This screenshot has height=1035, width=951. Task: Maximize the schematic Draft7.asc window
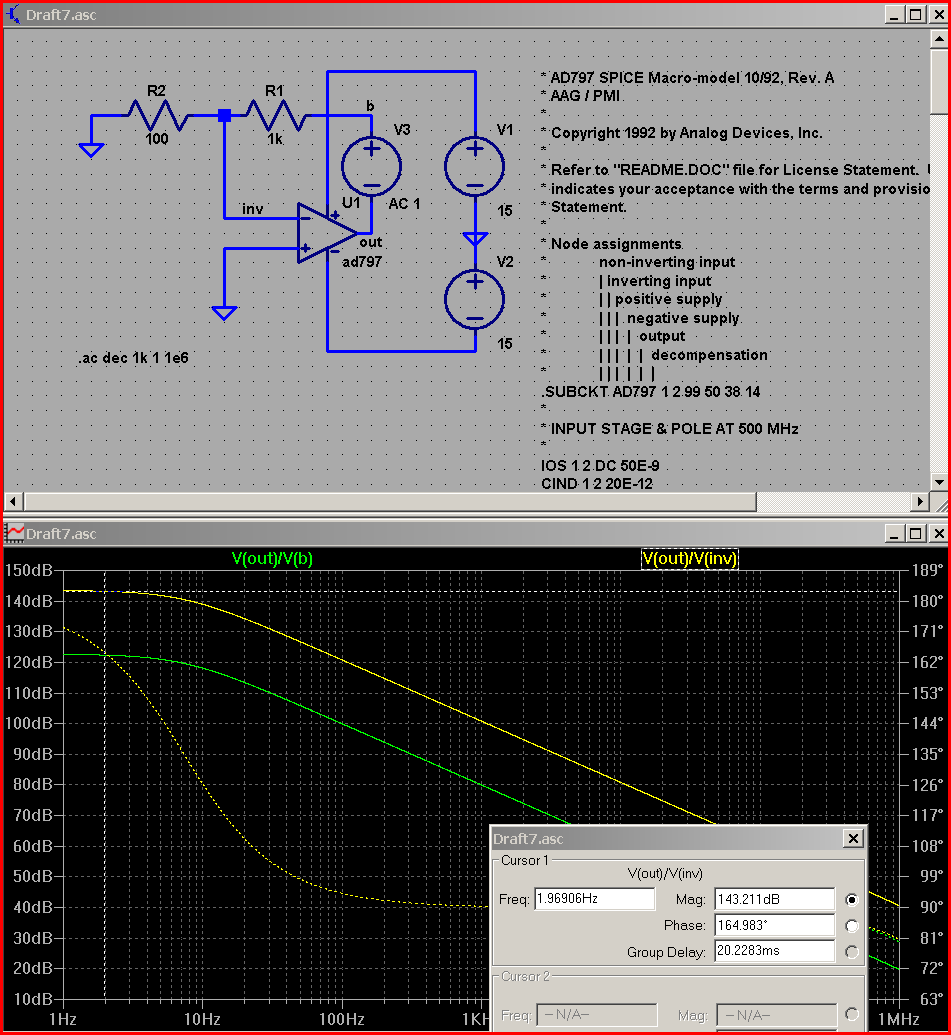pos(916,15)
